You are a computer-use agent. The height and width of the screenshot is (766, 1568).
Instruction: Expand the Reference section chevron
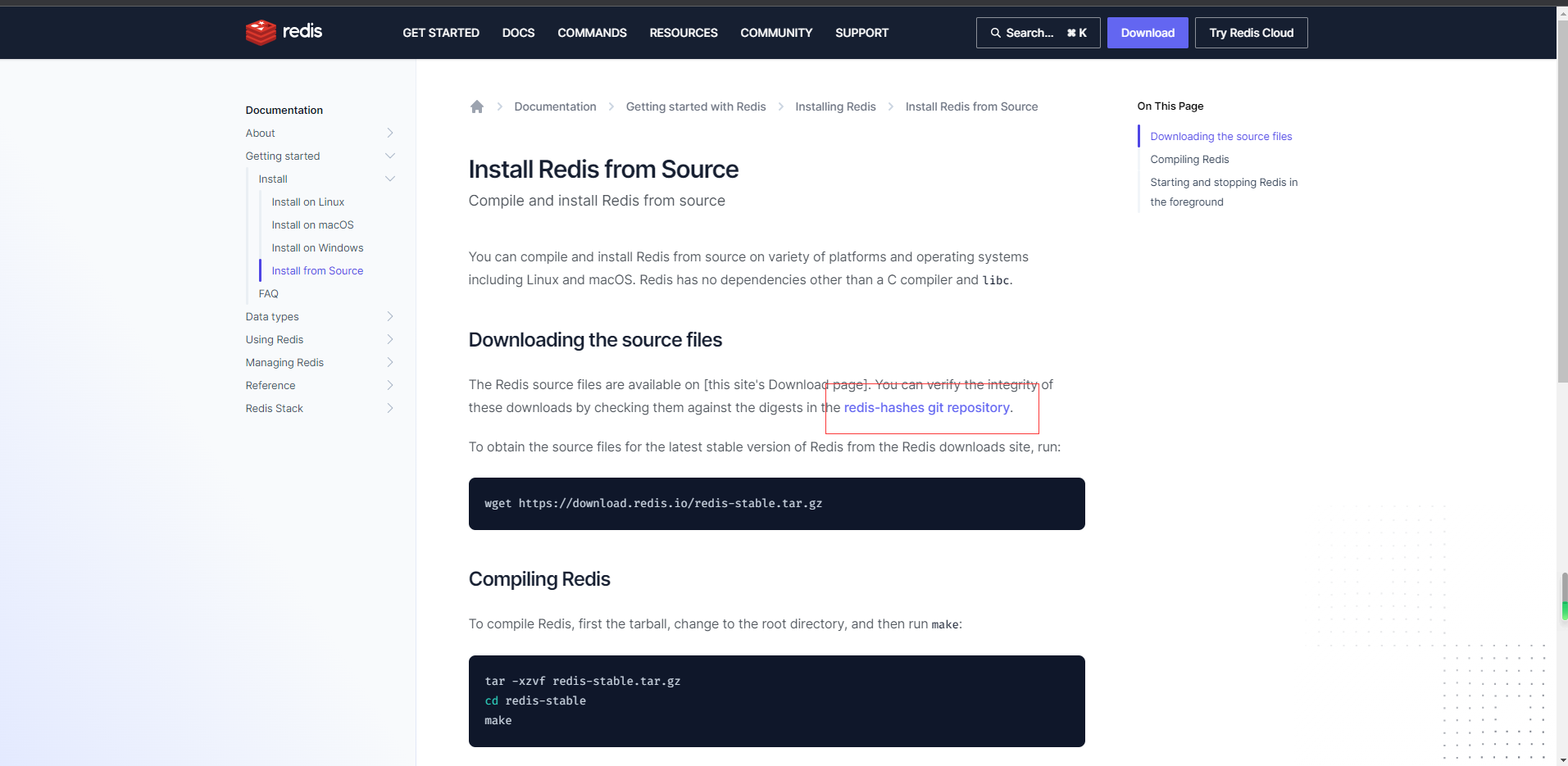(390, 385)
